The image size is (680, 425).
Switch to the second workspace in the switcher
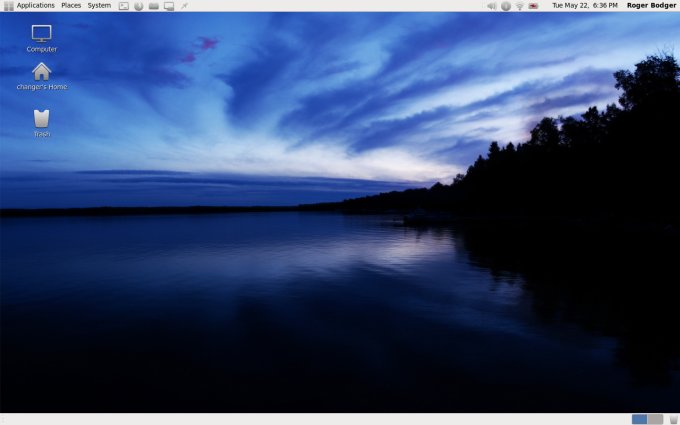pos(655,419)
